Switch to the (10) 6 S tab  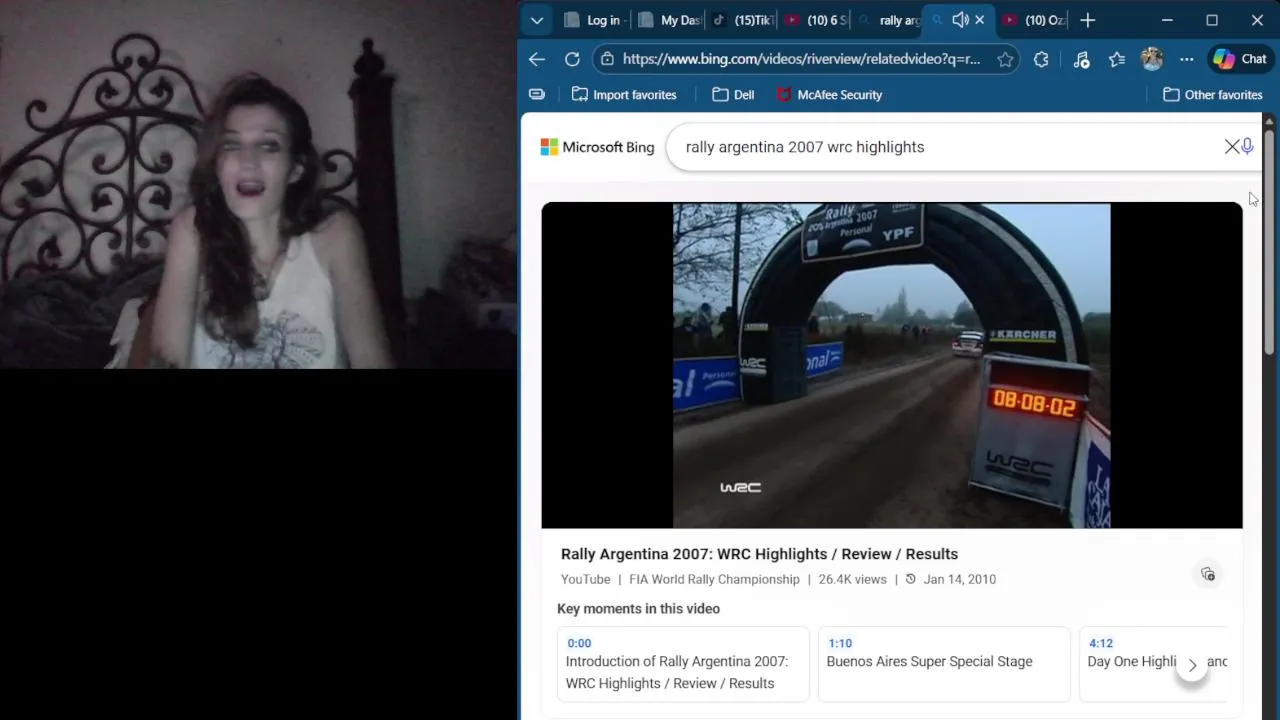pyautogui.click(x=815, y=20)
